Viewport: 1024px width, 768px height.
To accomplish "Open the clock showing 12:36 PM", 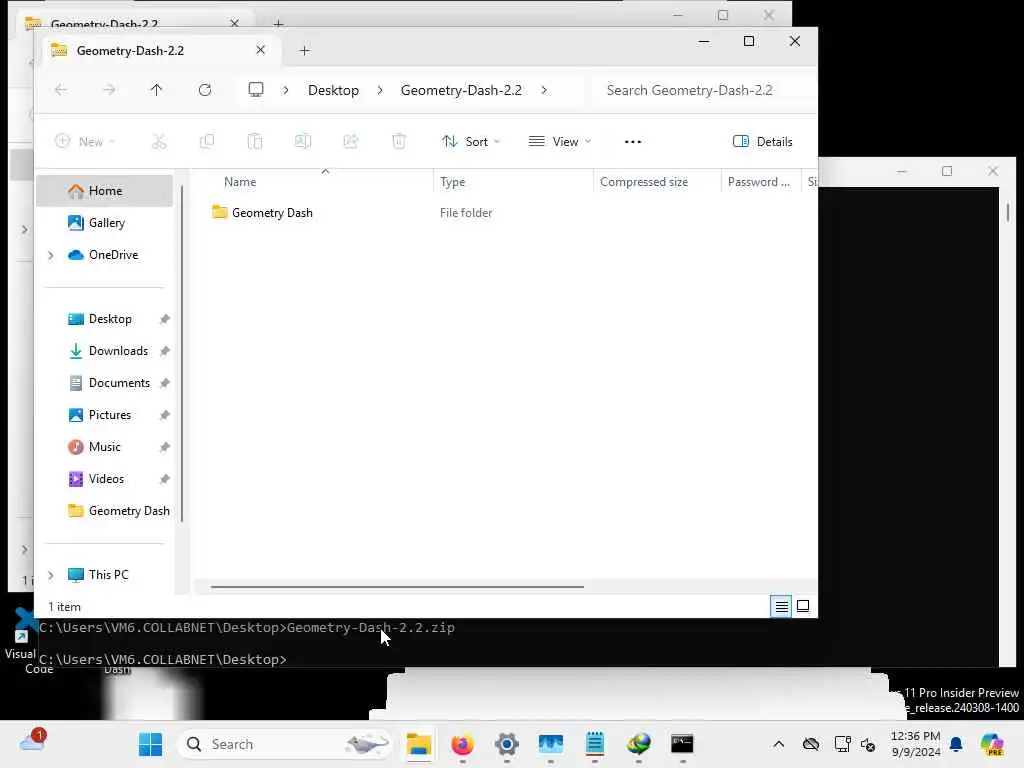I will pos(916,744).
